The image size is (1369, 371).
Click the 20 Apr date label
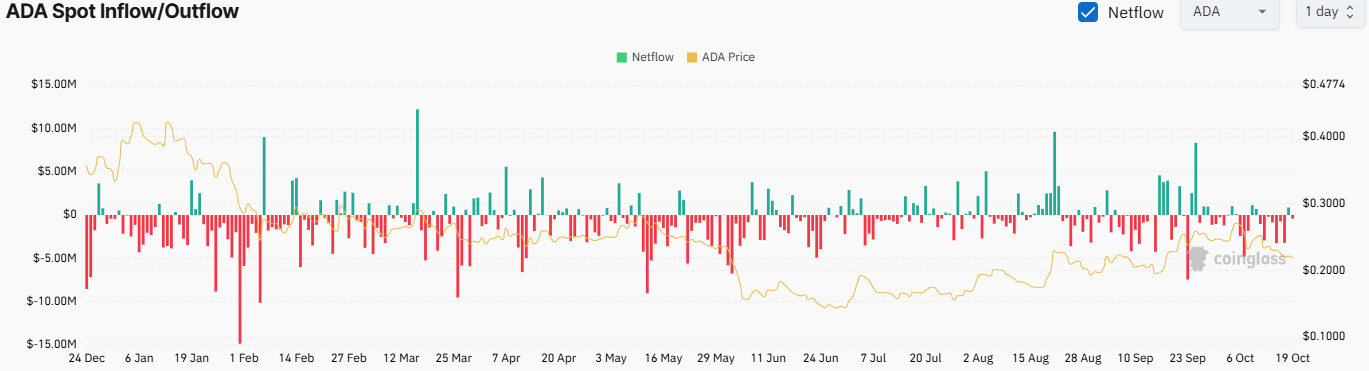click(559, 358)
